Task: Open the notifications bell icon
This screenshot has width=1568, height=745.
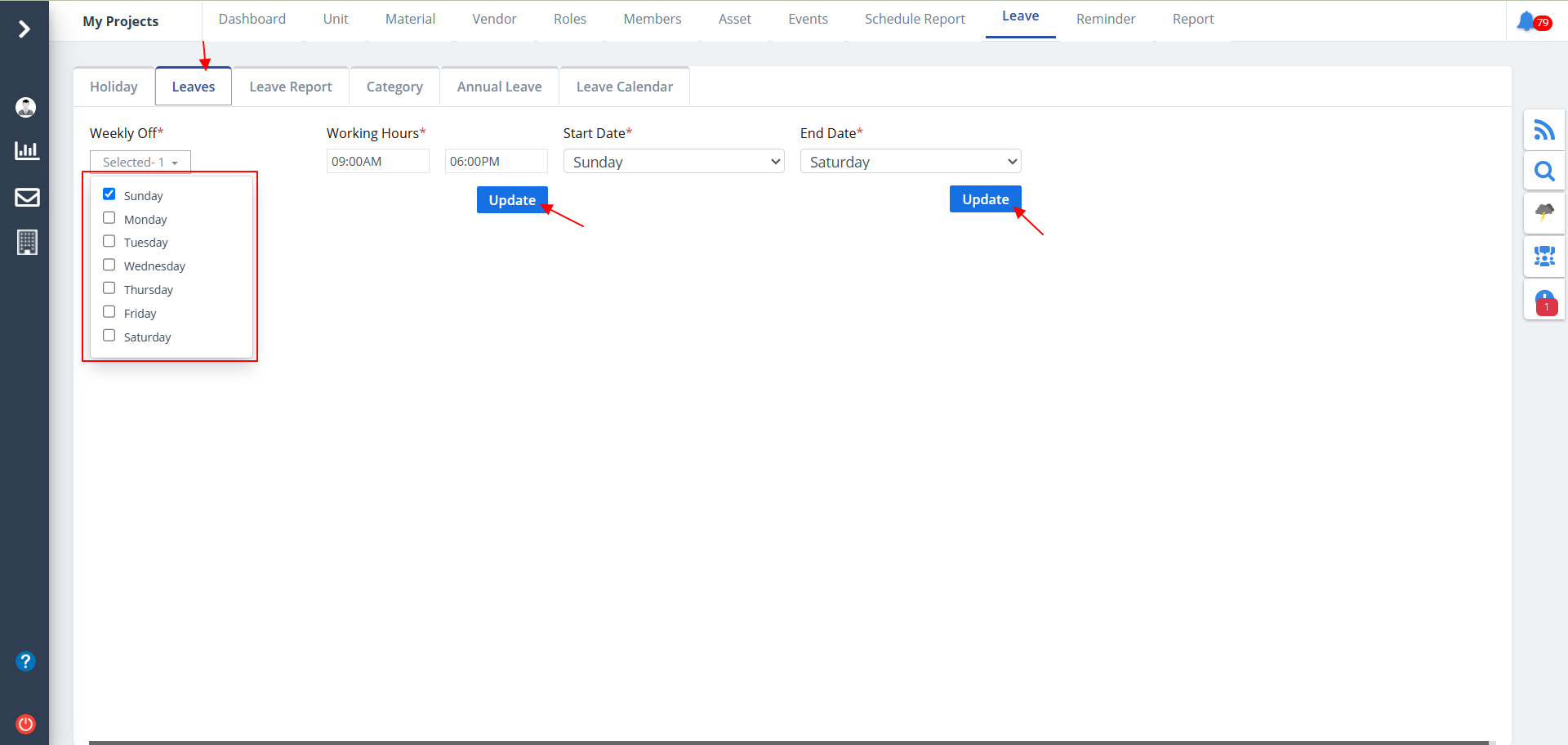Action: 1526,21
